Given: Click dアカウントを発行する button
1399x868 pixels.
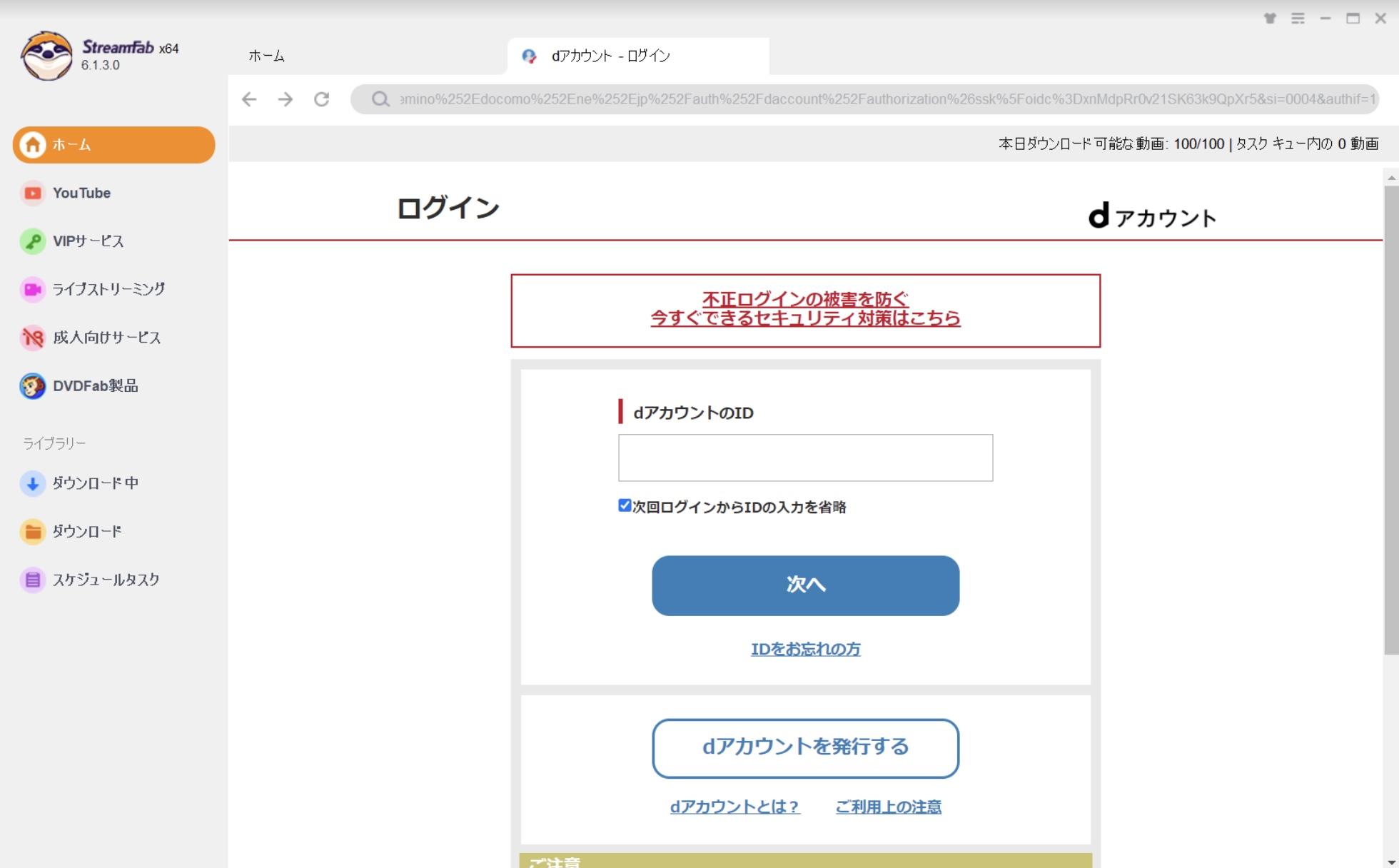Looking at the screenshot, I should click(805, 748).
